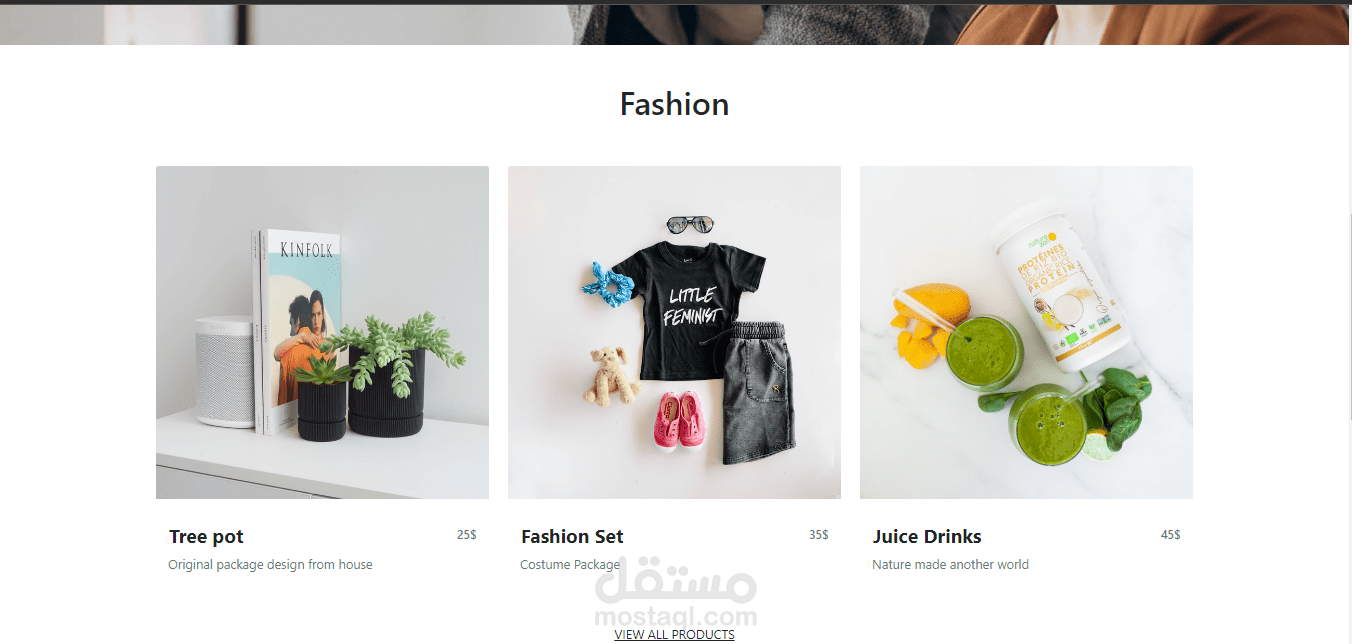Click the hero banner image at top

click(674, 24)
